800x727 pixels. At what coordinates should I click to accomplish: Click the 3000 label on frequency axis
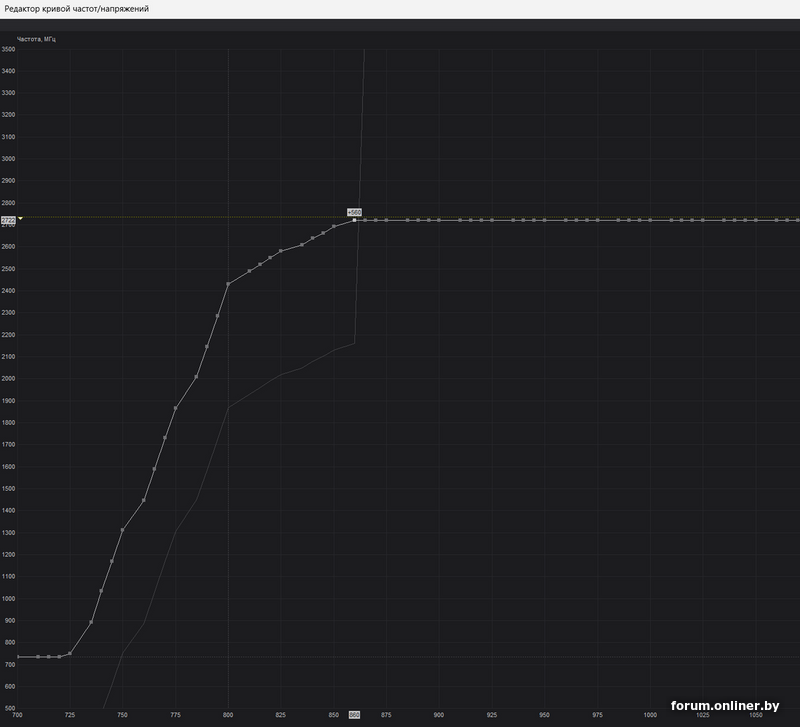pyautogui.click(x=9, y=159)
